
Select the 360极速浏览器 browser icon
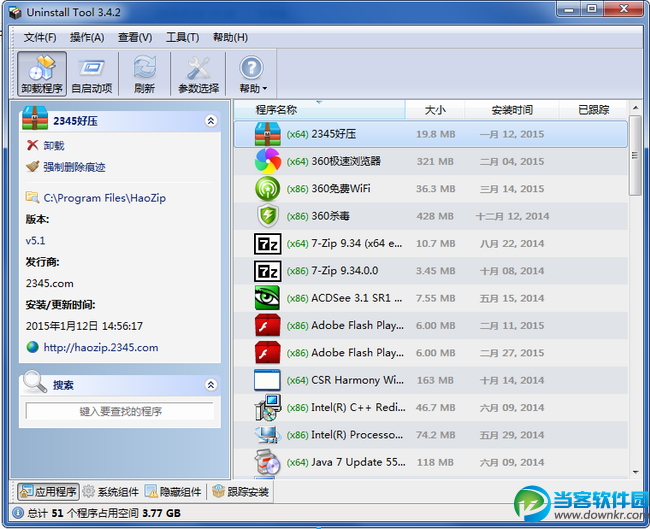click(x=267, y=161)
